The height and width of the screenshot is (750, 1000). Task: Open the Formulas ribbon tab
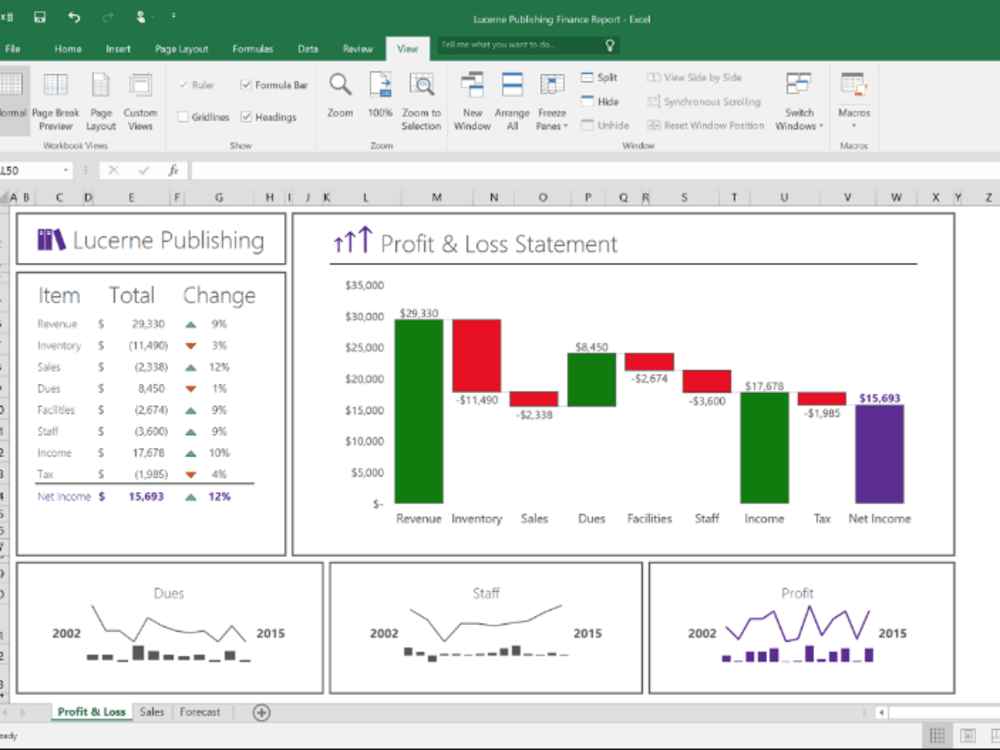coord(253,48)
